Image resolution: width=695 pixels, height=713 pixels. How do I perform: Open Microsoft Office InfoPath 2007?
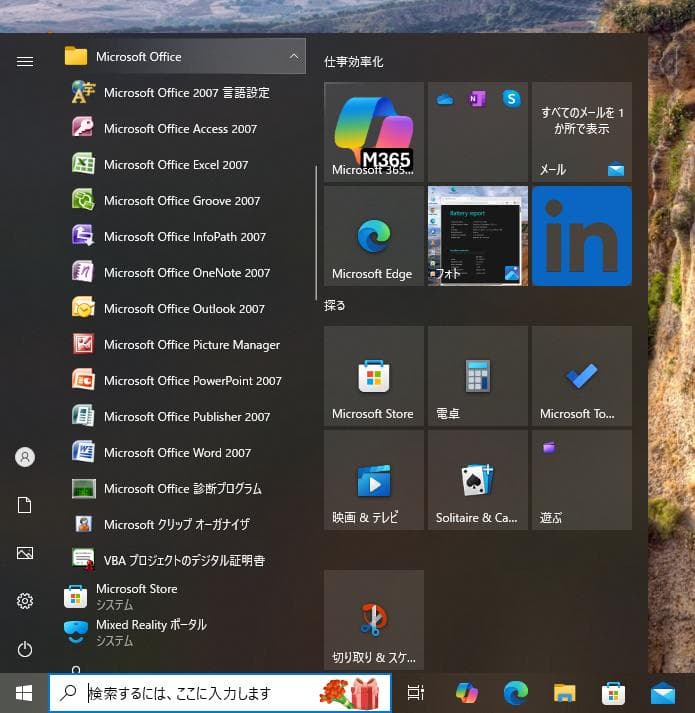coord(184,236)
